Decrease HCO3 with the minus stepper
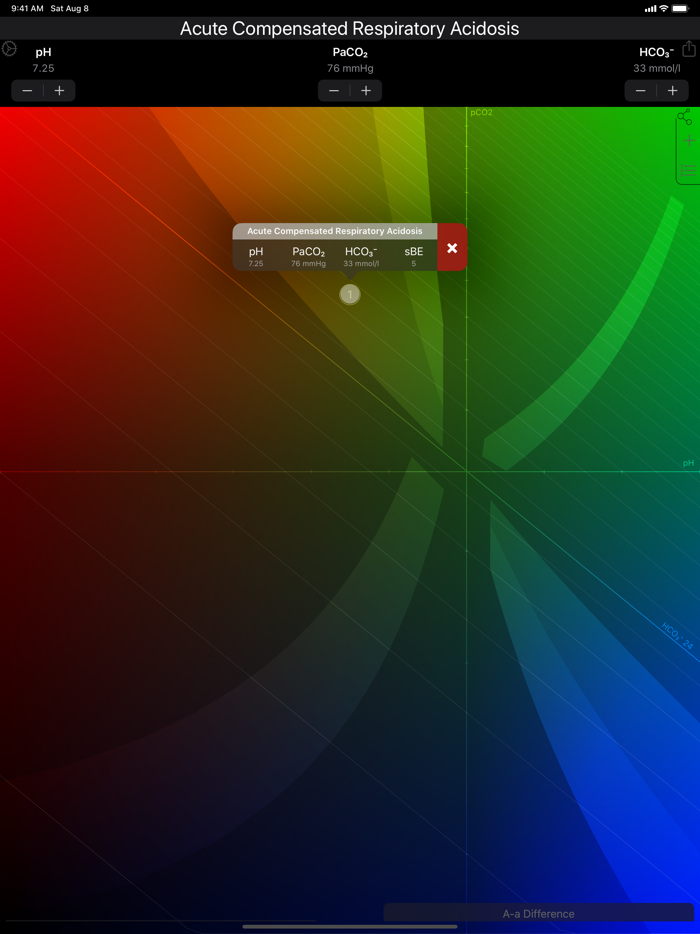This screenshot has height=934, width=700. click(x=640, y=91)
